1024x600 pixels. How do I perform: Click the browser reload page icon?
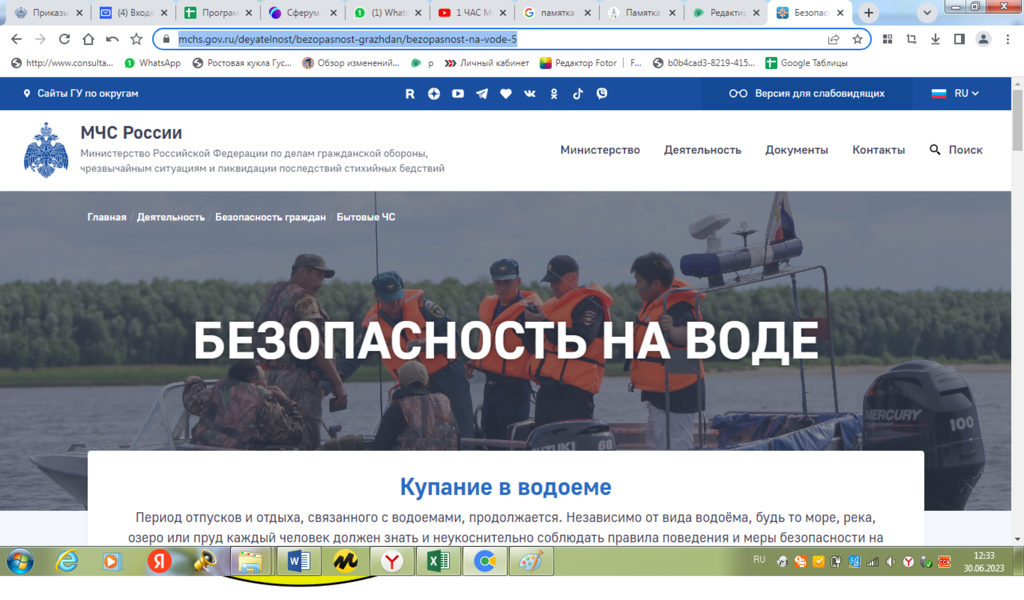click(64, 39)
